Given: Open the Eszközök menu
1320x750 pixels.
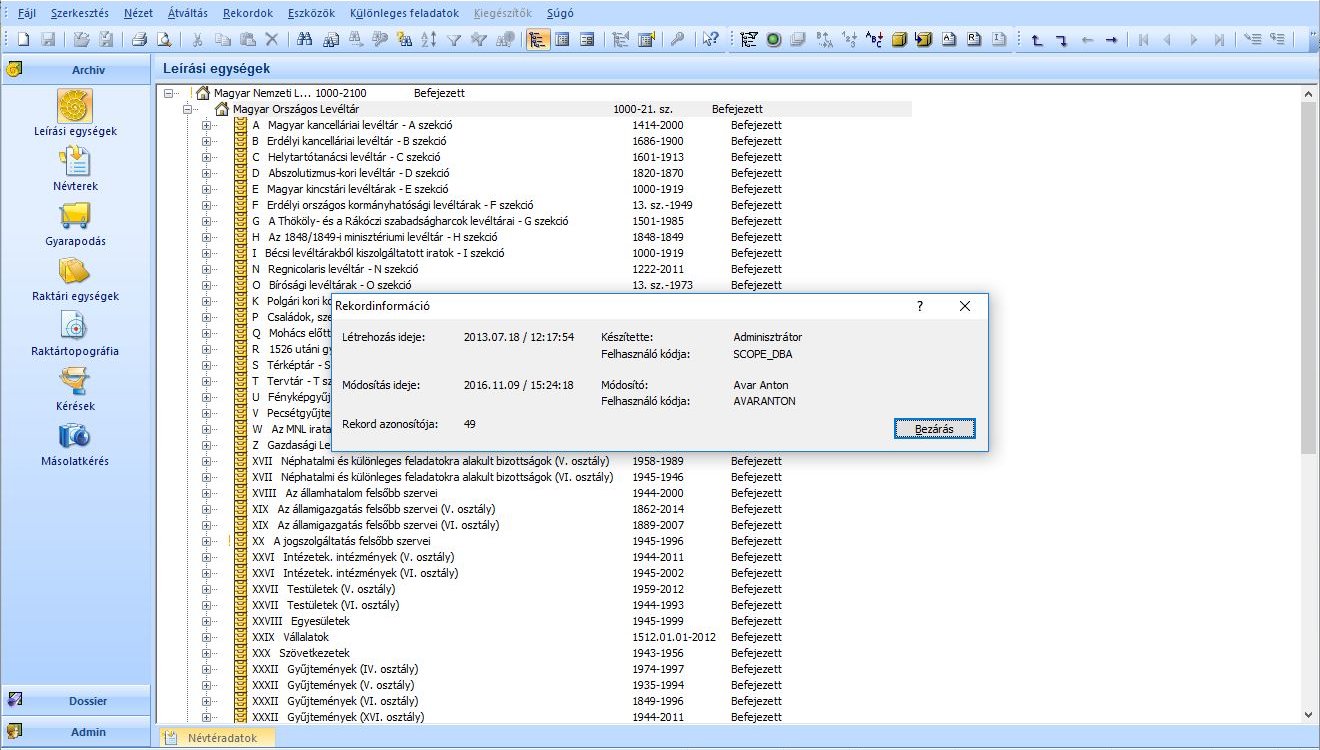Looking at the screenshot, I should pyautogui.click(x=310, y=14).
